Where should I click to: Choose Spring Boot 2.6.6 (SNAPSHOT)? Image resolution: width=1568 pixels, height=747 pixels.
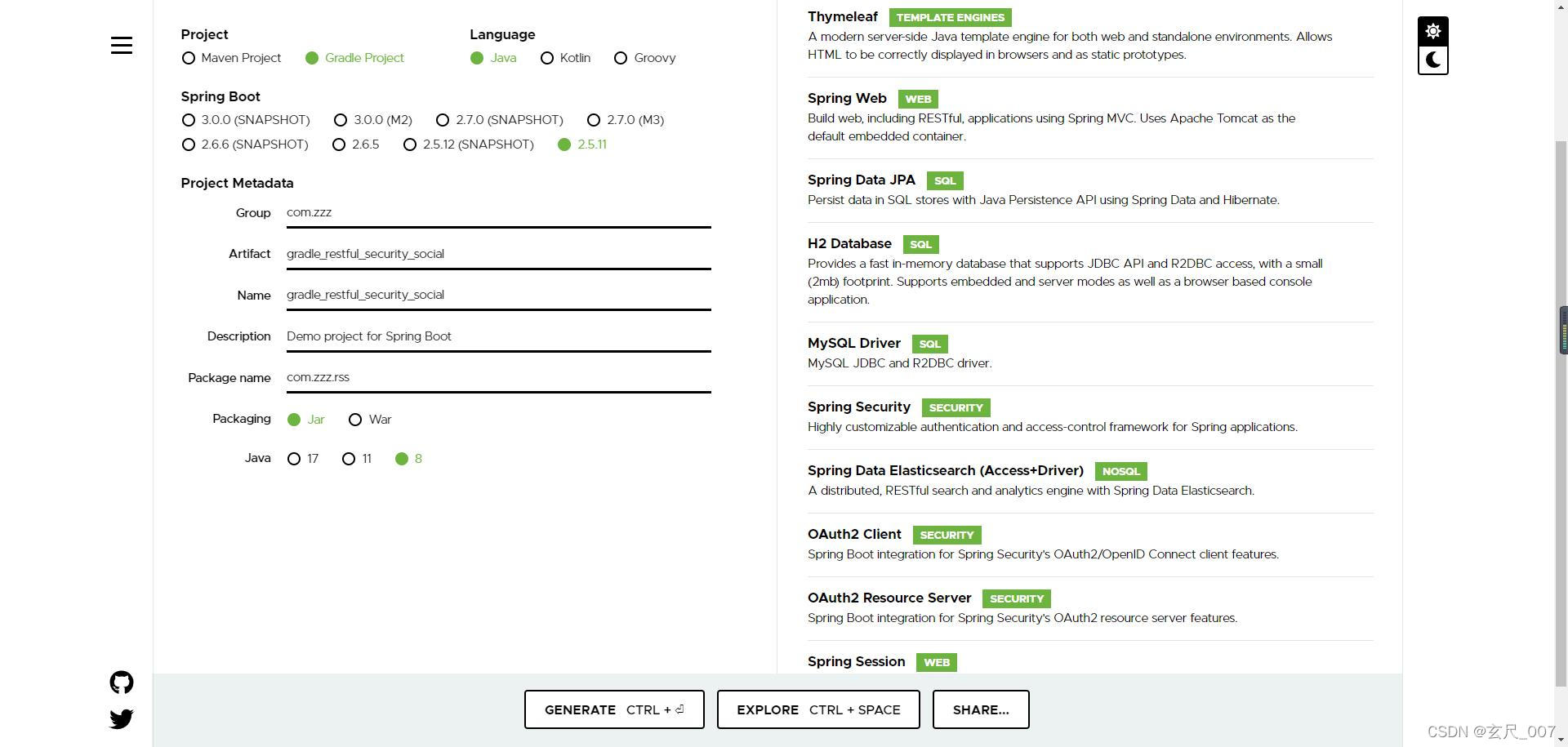245,145
